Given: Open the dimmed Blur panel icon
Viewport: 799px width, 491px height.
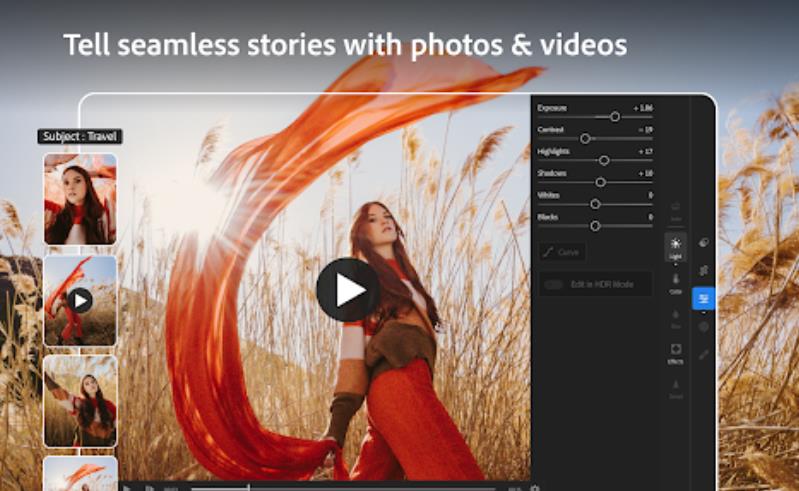Looking at the screenshot, I should (x=676, y=319).
